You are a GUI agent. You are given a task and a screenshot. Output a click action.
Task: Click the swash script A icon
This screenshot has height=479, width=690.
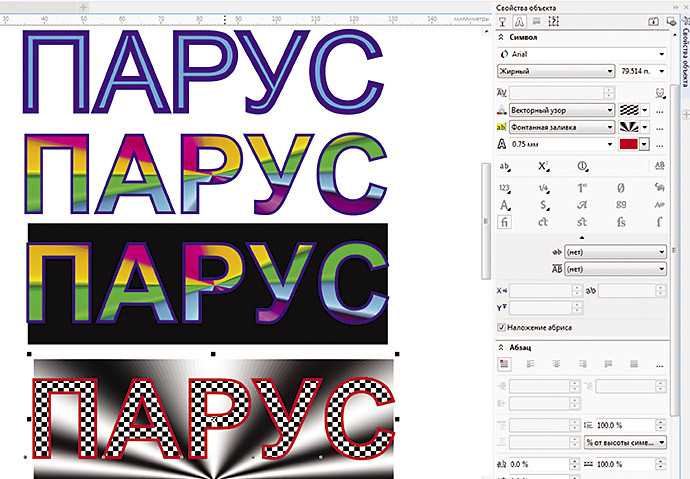[x=582, y=205]
